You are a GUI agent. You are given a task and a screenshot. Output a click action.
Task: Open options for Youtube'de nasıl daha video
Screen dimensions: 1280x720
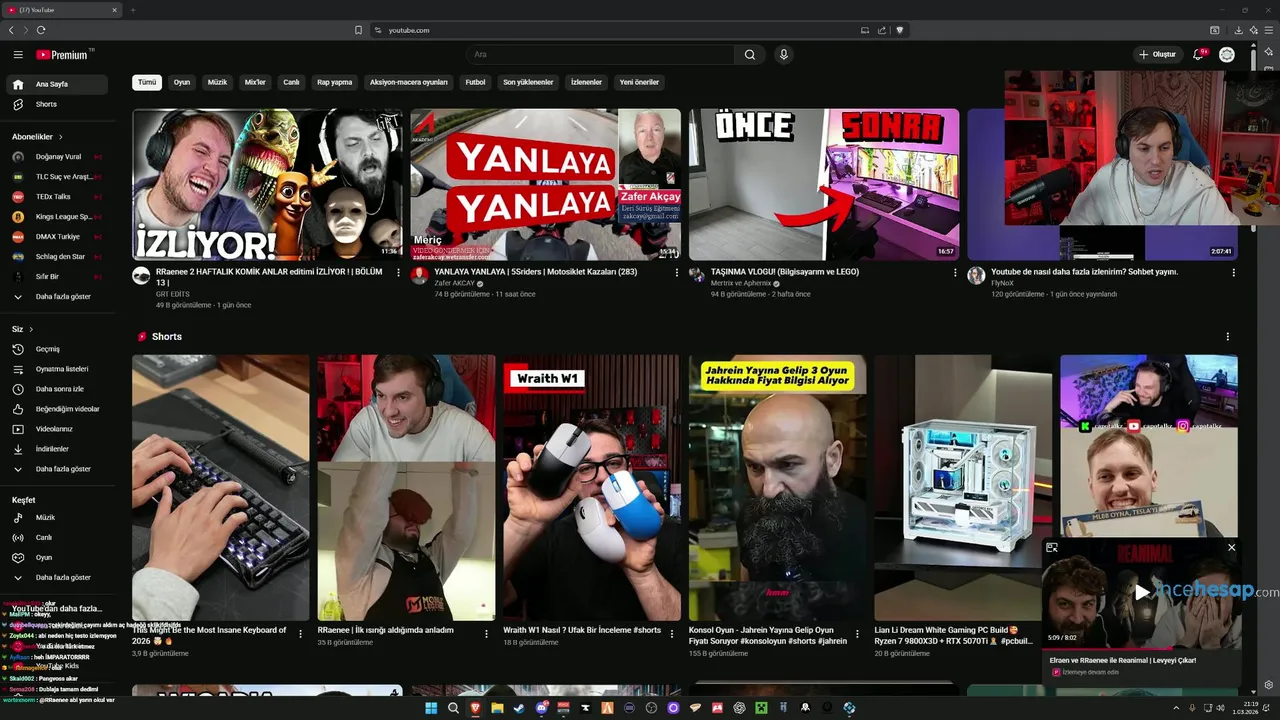[x=1233, y=272]
